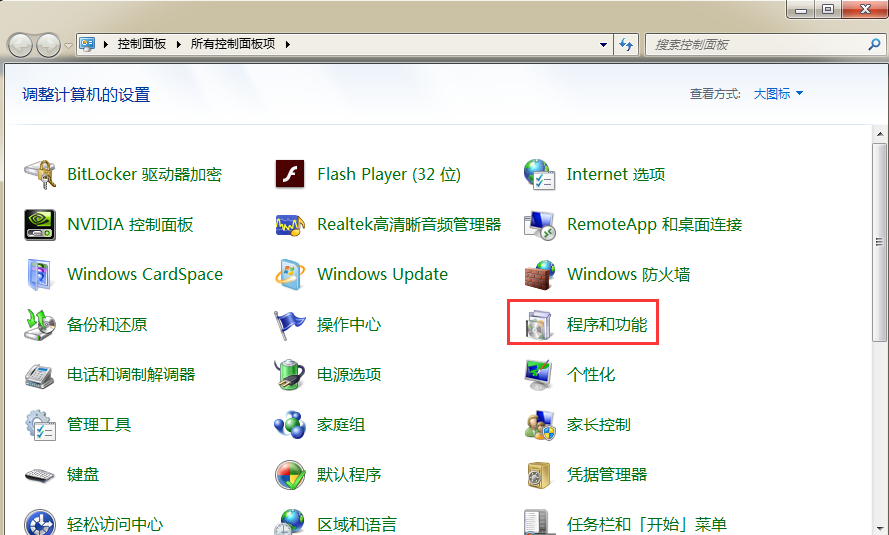Minimize the control panel window

[x=801, y=10]
